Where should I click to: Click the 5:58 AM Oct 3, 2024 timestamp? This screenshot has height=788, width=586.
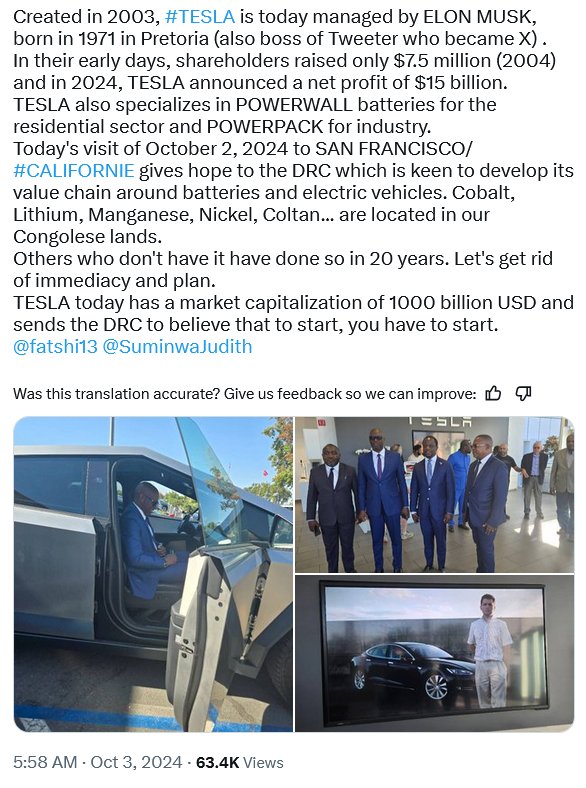pyautogui.click(x=97, y=762)
